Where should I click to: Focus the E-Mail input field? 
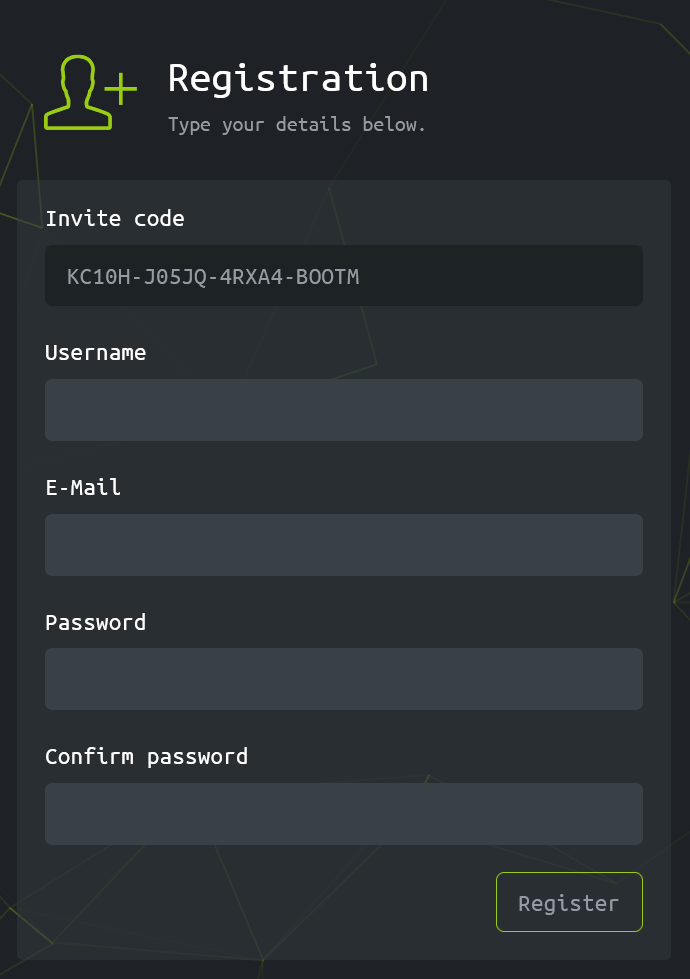pos(344,544)
